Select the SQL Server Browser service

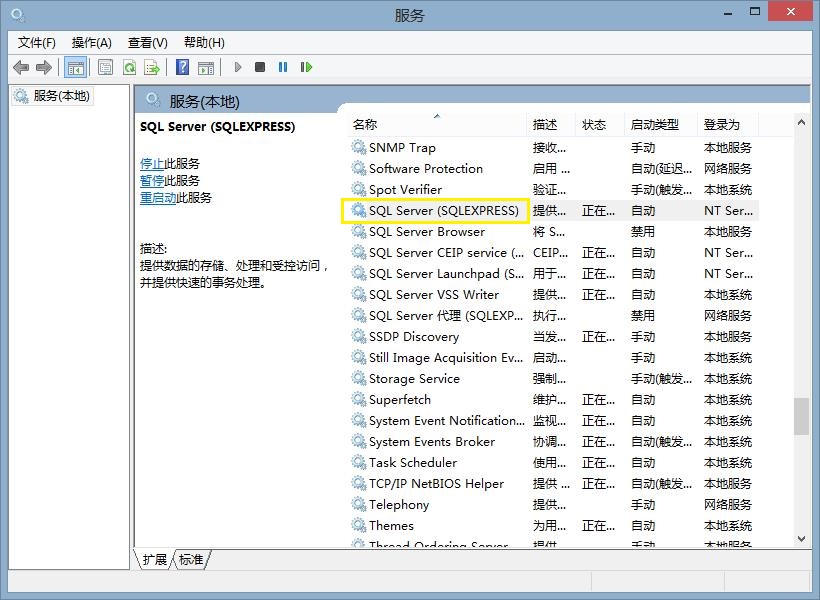click(x=554, y=232)
